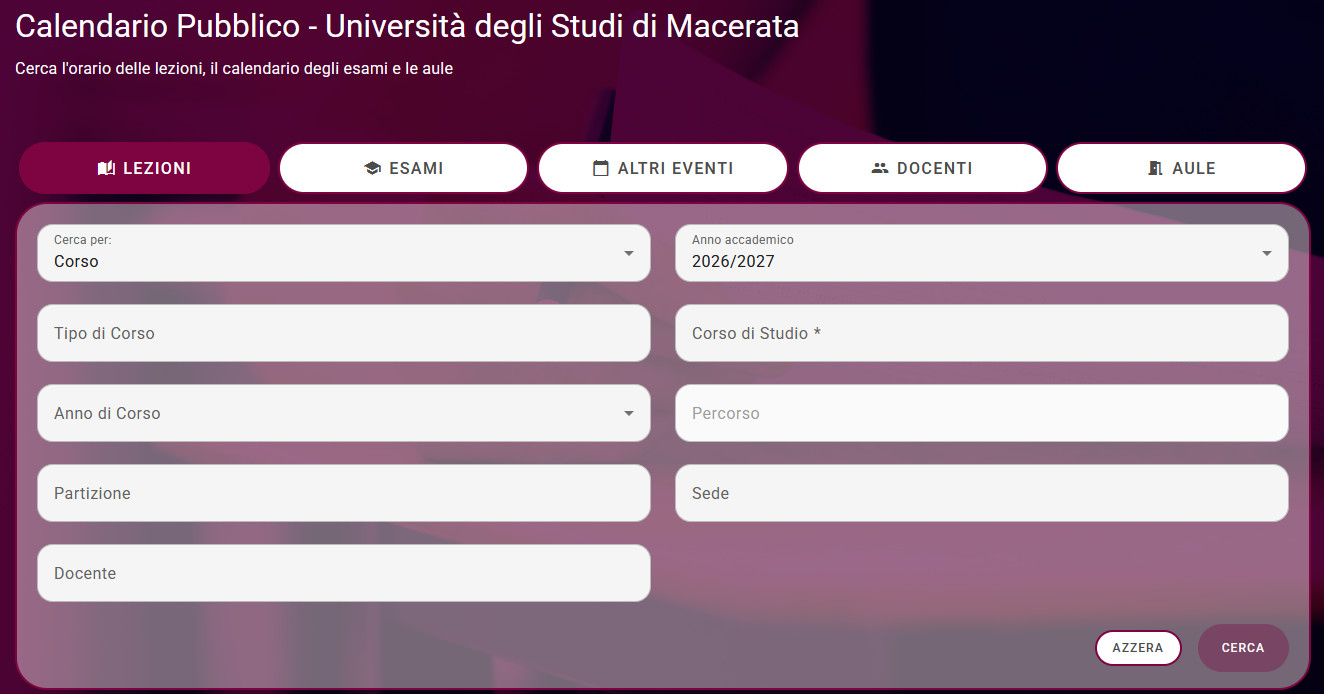Viewport: 1324px width, 694px height.
Task: Click the door icon on Aule
Action: (x=1156, y=168)
